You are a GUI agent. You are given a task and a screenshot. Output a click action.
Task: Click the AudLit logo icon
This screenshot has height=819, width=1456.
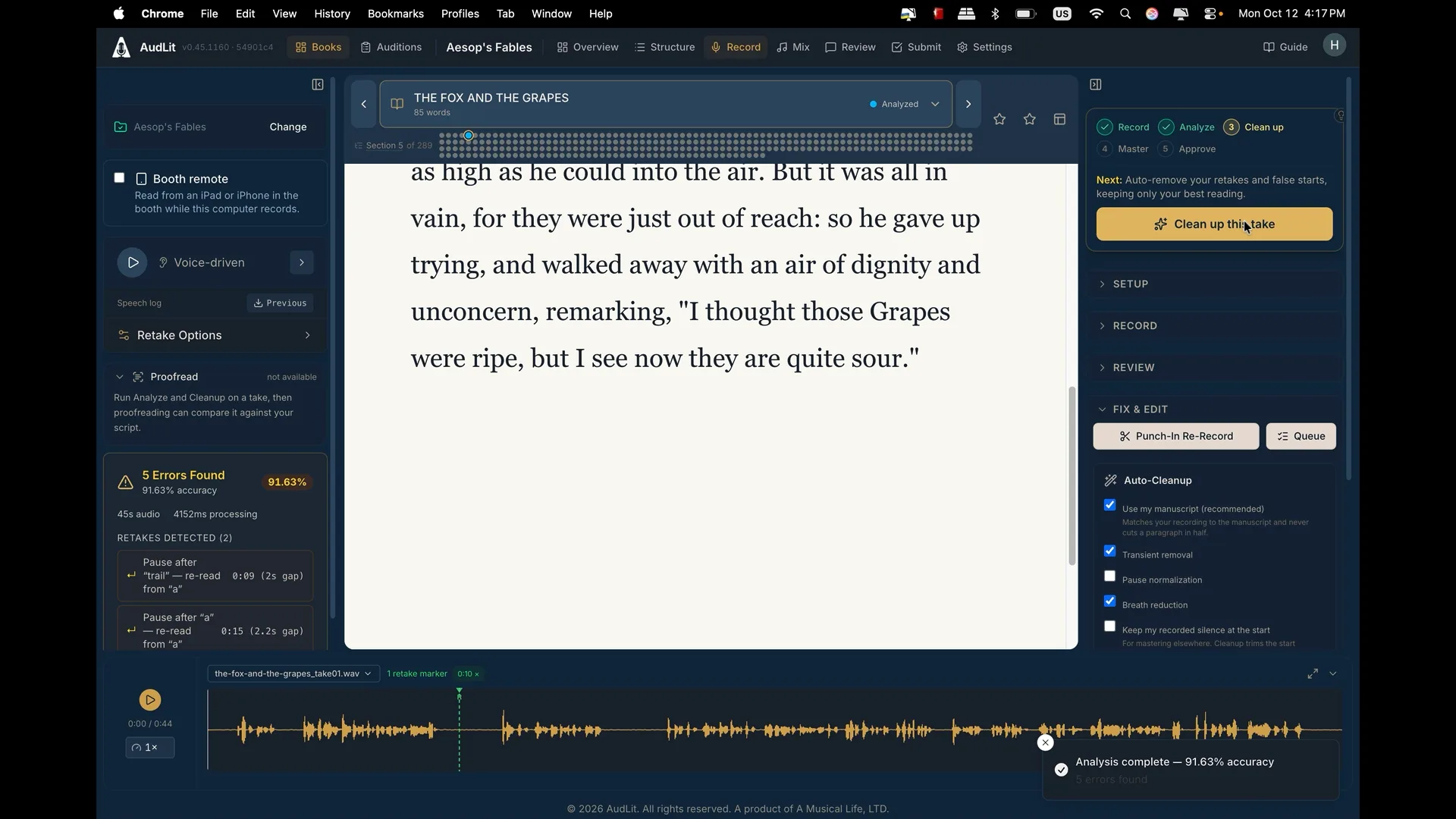tap(121, 47)
